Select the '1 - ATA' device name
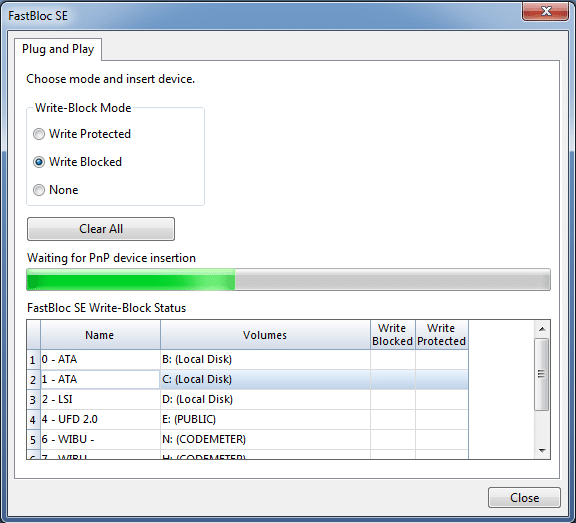The height and width of the screenshot is (523, 576). pos(100,379)
